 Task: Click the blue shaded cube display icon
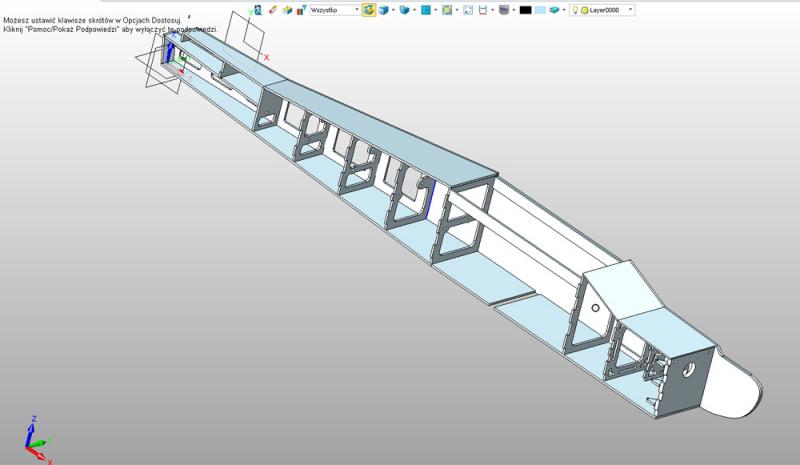pos(385,9)
